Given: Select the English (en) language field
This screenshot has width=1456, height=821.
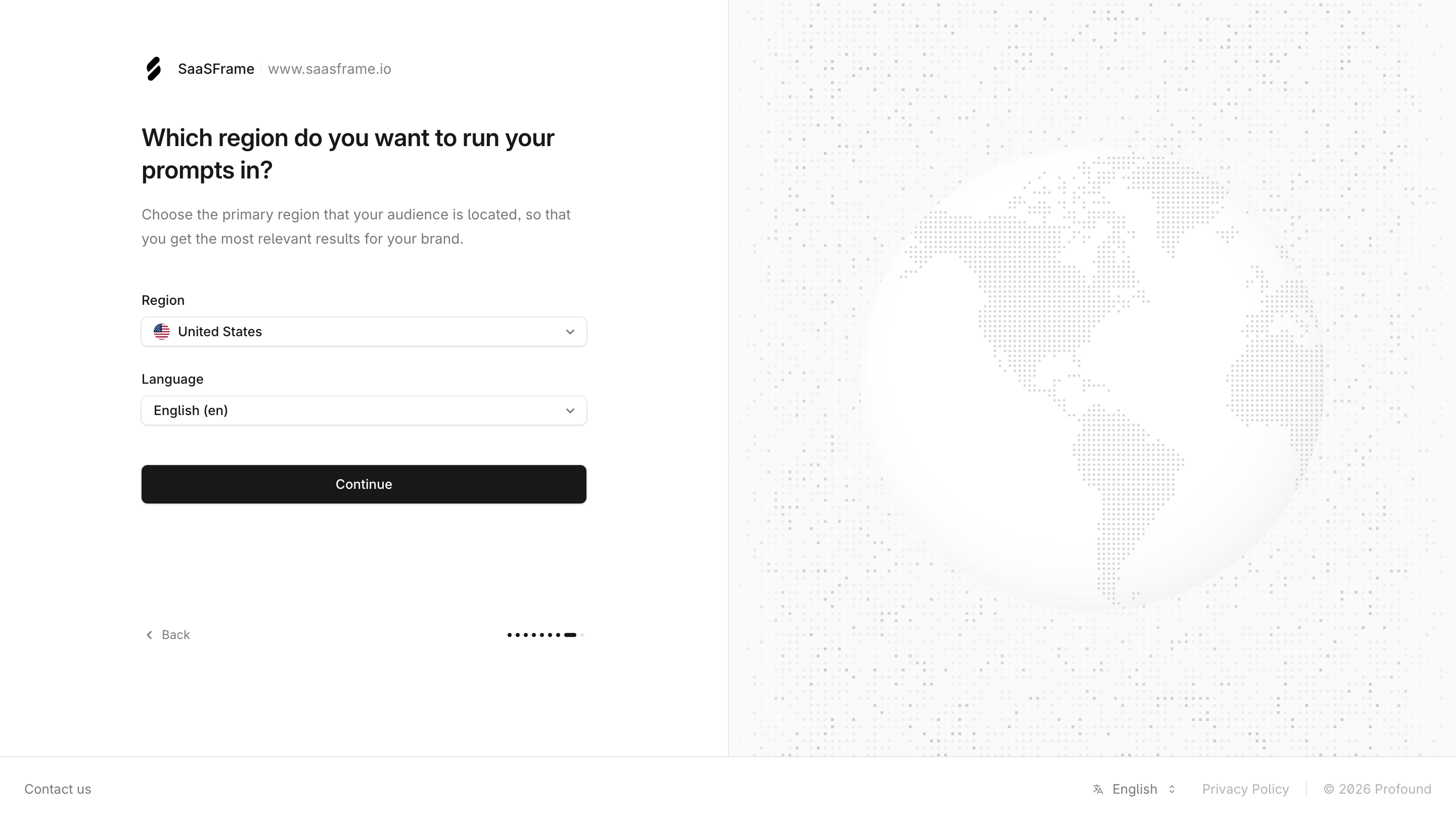Looking at the screenshot, I should 364,411.
